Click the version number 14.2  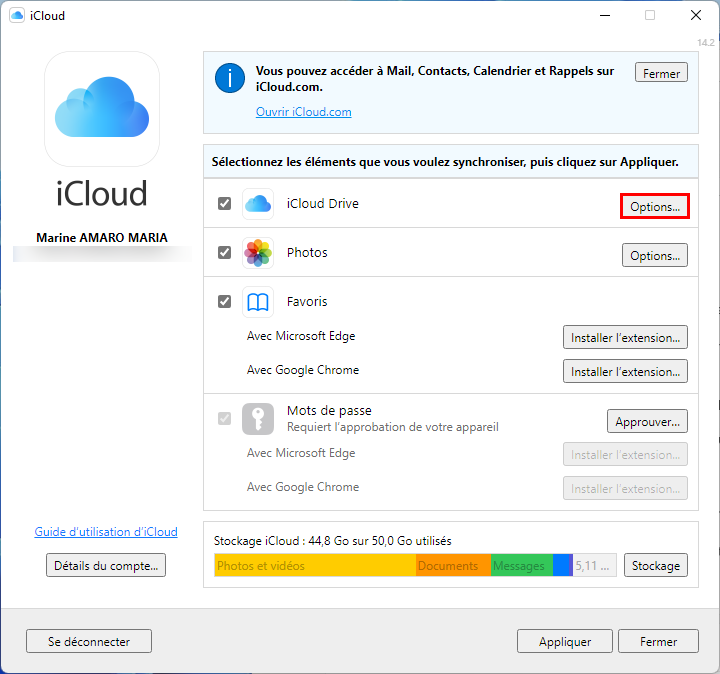pyautogui.click(x=706, y=43)
